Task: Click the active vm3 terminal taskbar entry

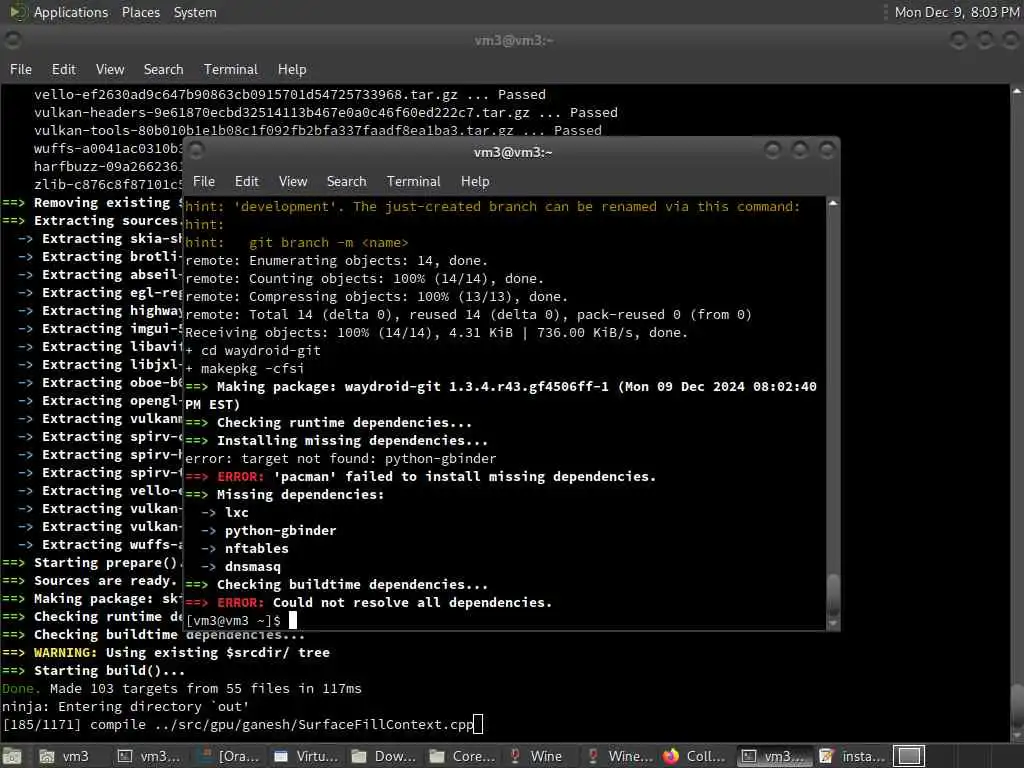Action: tap(775, 756)
